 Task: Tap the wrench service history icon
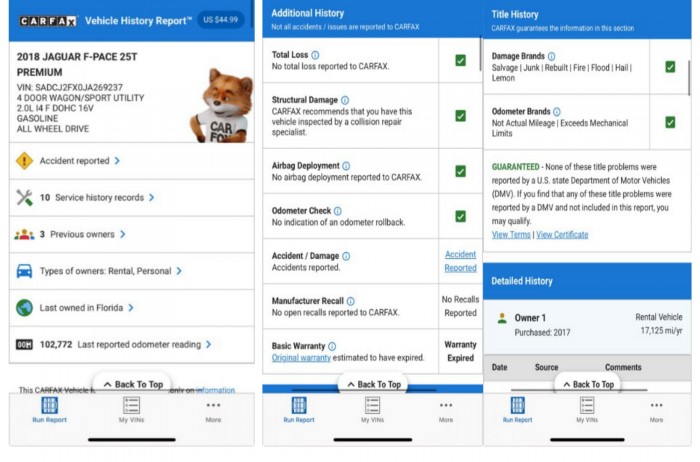[x=24, y=197]
